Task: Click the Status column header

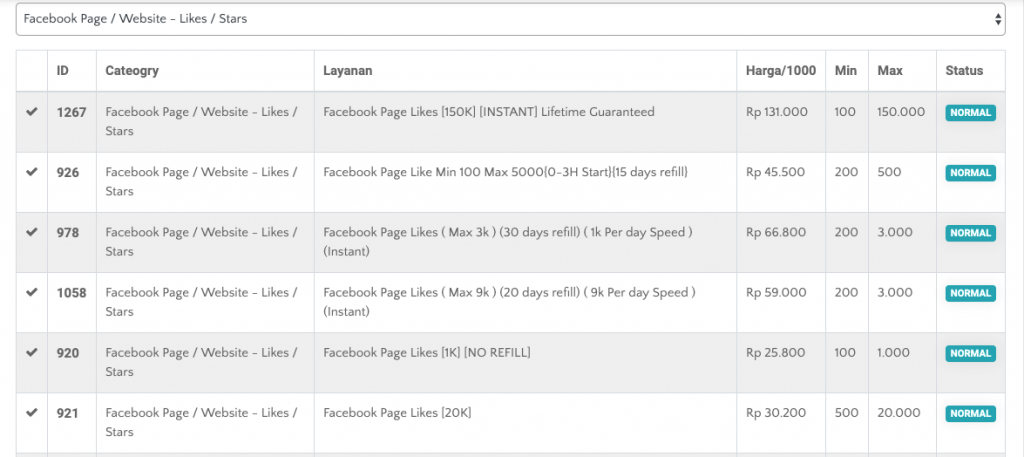Action: [964, 71]
